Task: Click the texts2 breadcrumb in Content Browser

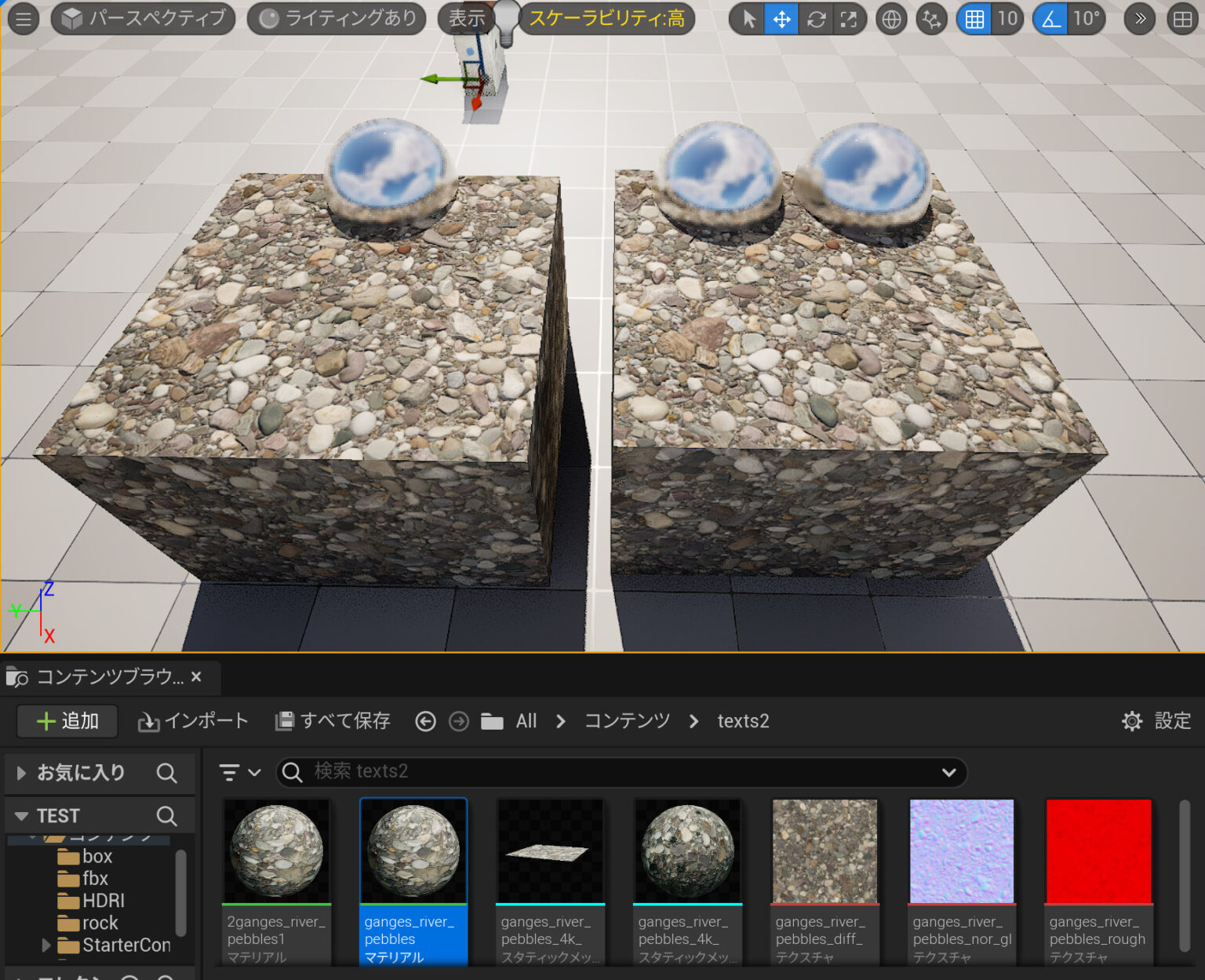Action: [743, 721]
